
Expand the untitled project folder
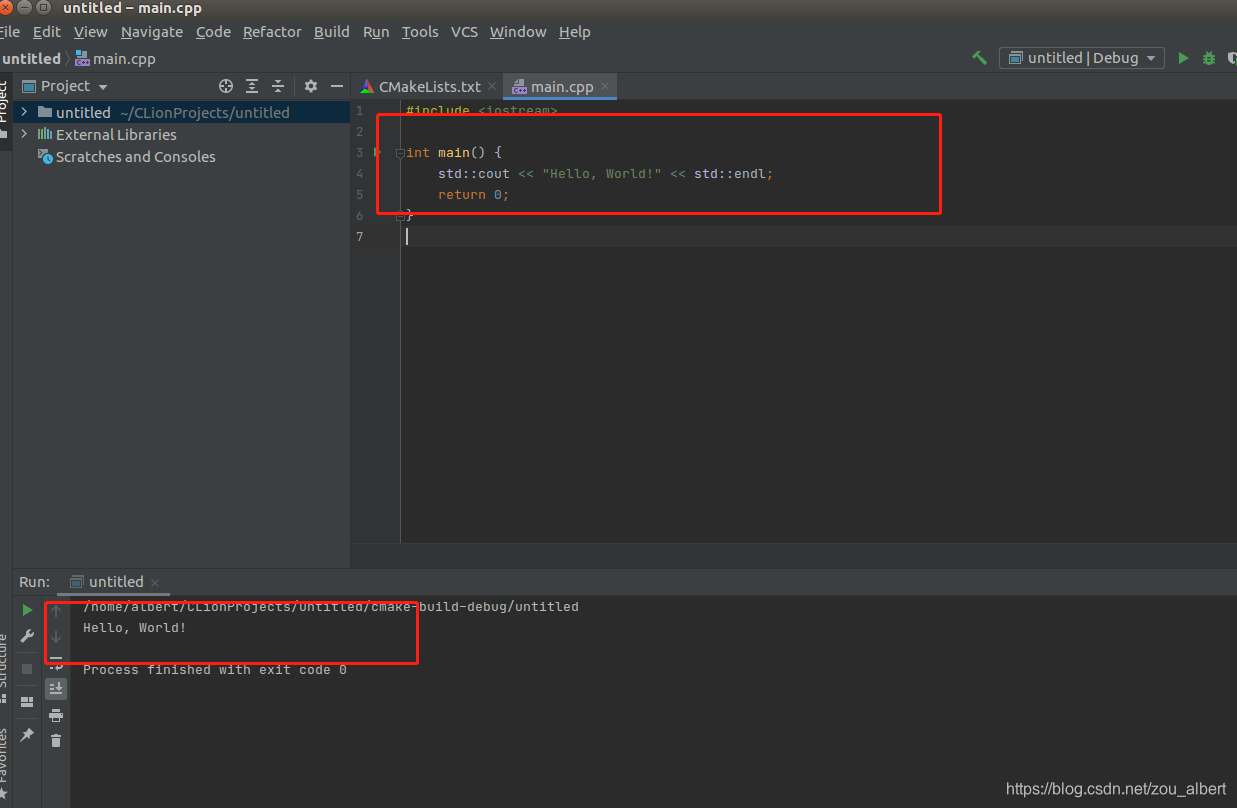click(24, 112)
